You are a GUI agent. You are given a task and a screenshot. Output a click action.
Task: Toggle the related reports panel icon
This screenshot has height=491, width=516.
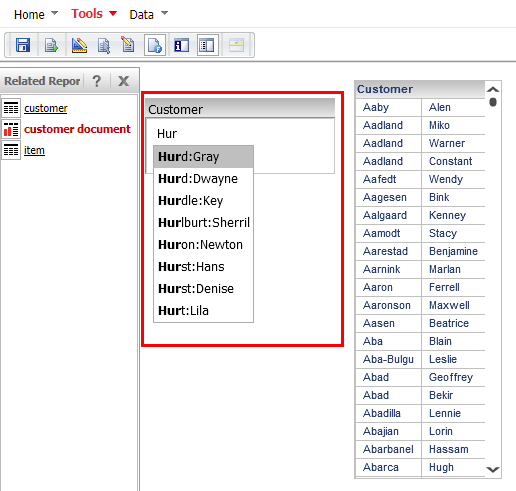[208, 45]
